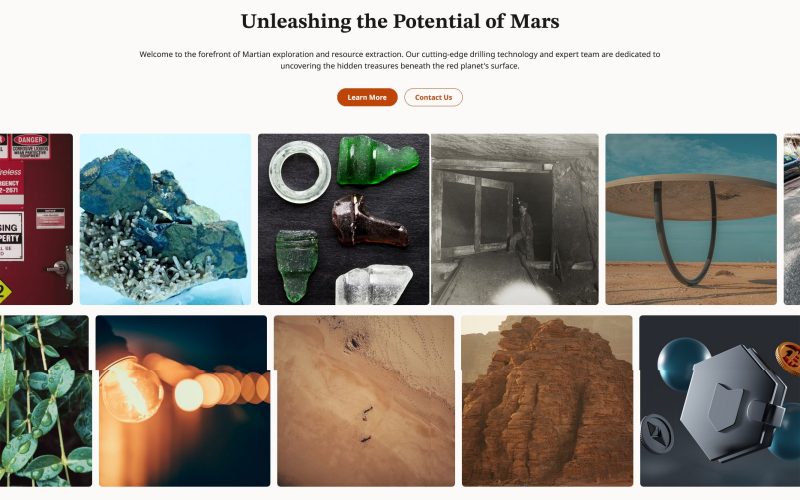The height and width of the screenshot is (500, 800).
Task: Select the blue mineral crystal photo
Action: pyautogui.click(x=165, y=219)
